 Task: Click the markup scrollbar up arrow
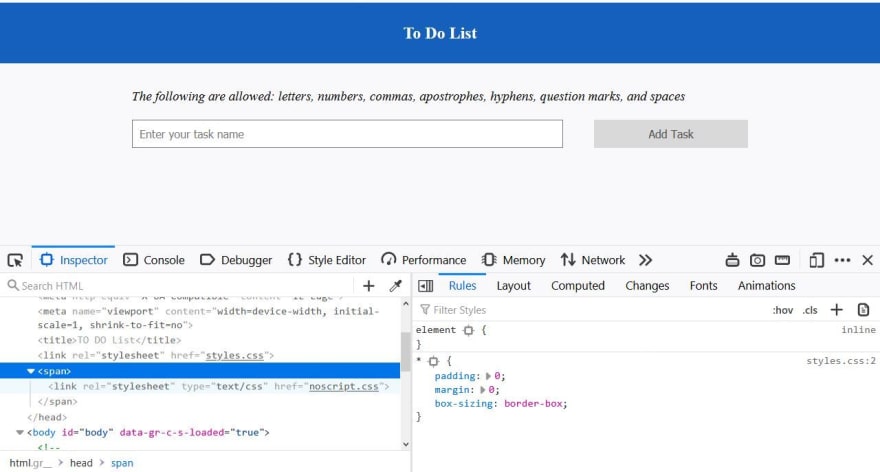406,304
